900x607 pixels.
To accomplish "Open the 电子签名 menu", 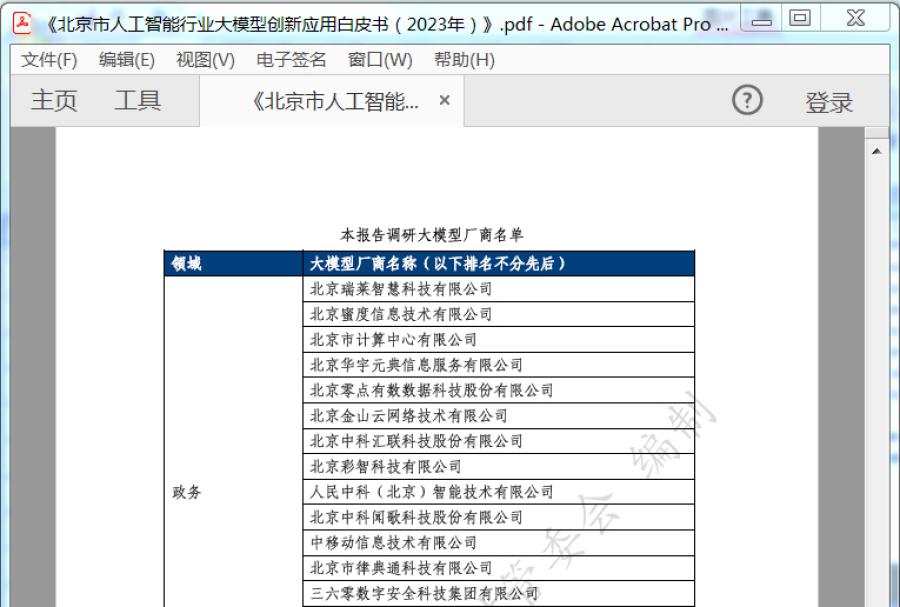I will pyautogui.click(x=291, y=60).
